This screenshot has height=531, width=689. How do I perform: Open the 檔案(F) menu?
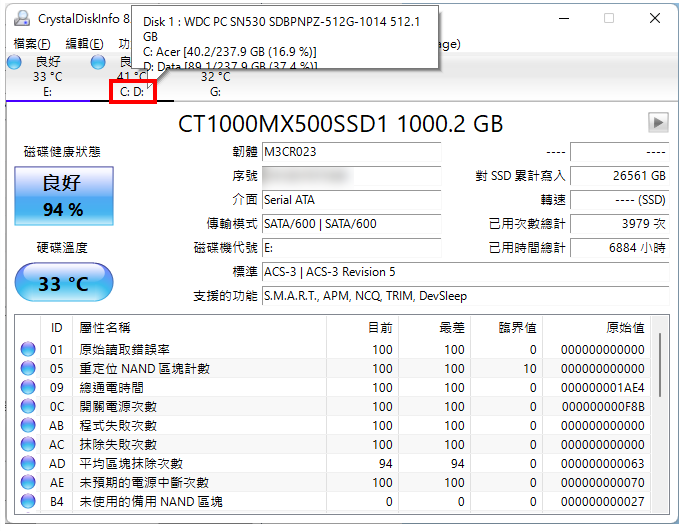tap(32, 44)
